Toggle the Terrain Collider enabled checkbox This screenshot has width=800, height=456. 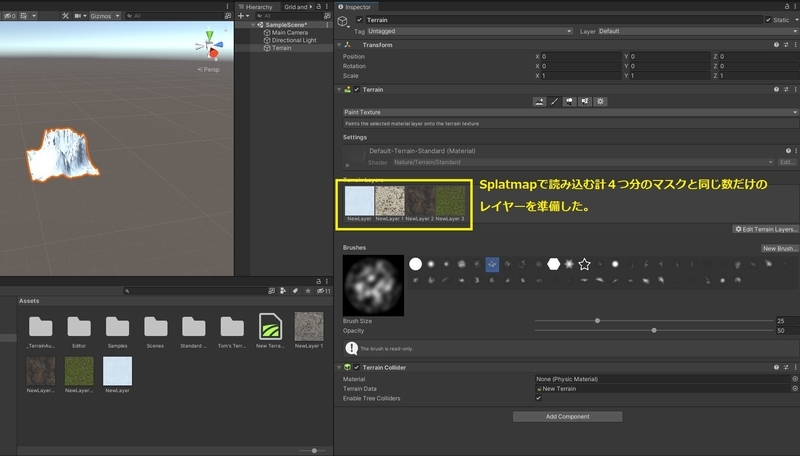[357, 367]
